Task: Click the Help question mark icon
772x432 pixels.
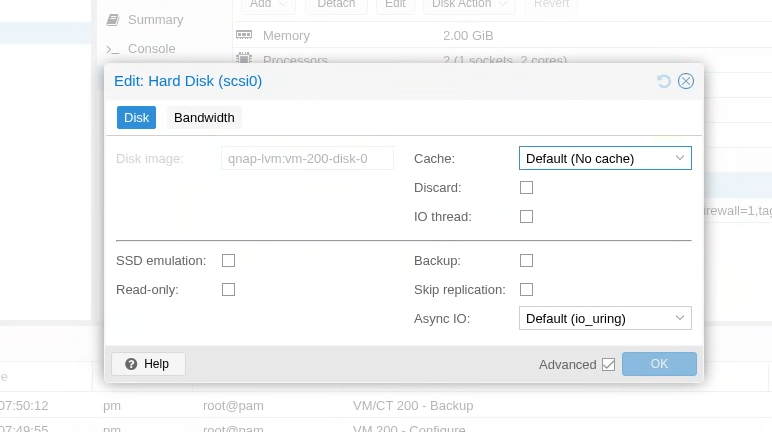Action: (x=131, y=364)
